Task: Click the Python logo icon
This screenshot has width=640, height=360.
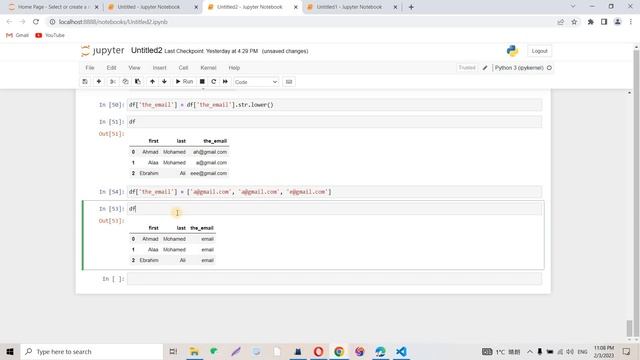Action: pyautogui.click(x=512, y=51)
